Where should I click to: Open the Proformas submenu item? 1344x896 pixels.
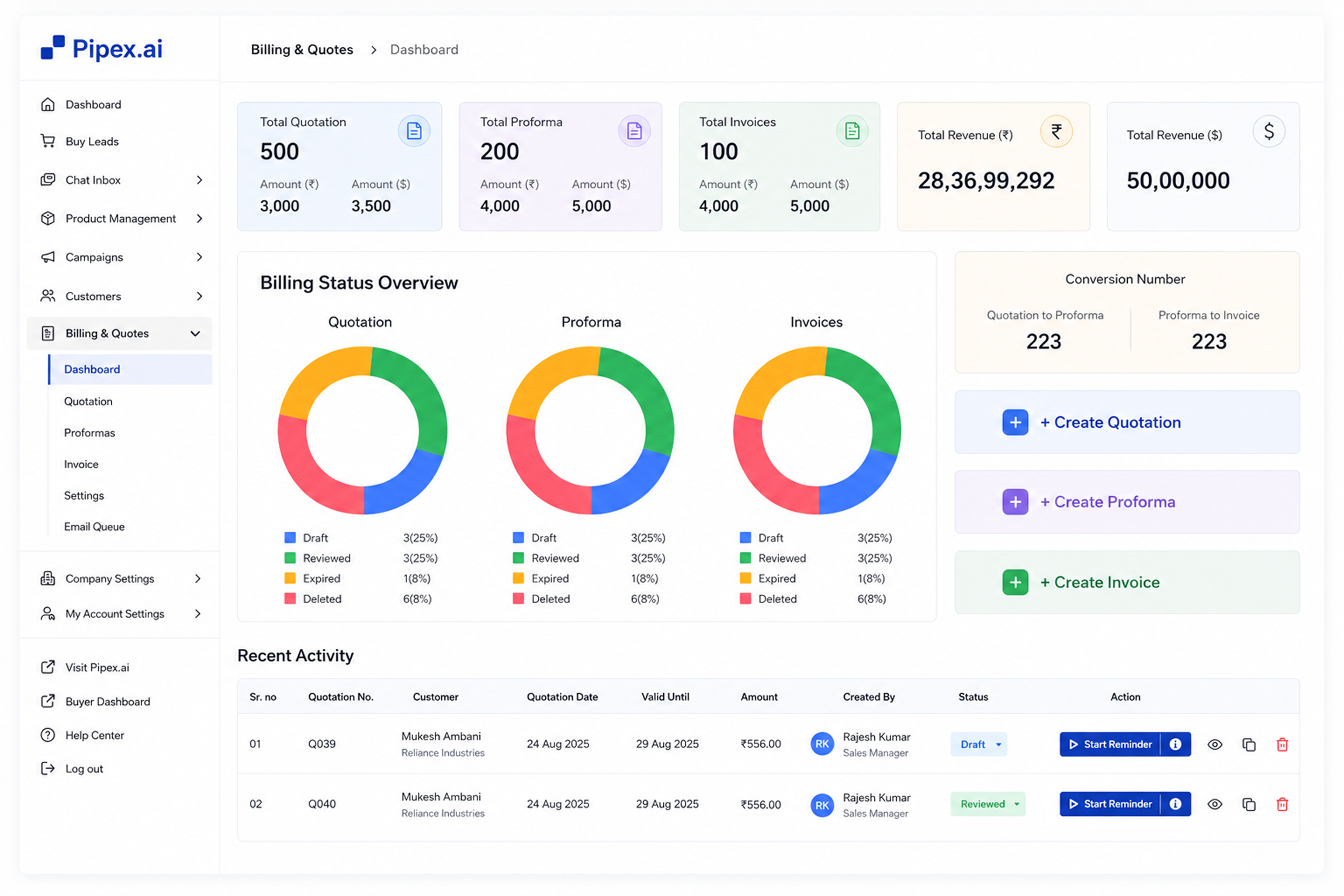click(x=89, y=432)
